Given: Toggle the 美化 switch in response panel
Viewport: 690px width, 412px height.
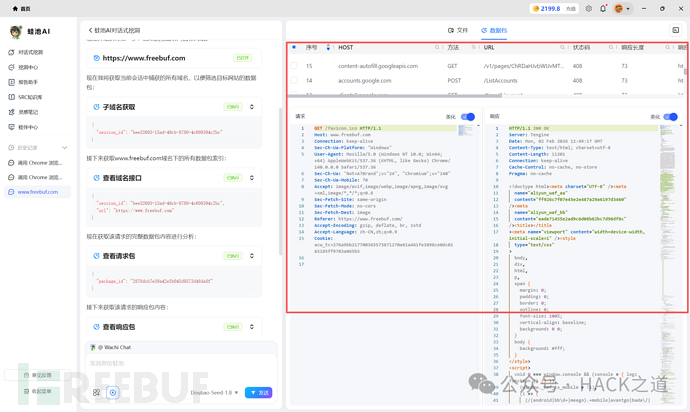Looking at the screenshot, I should coord(671,117).
